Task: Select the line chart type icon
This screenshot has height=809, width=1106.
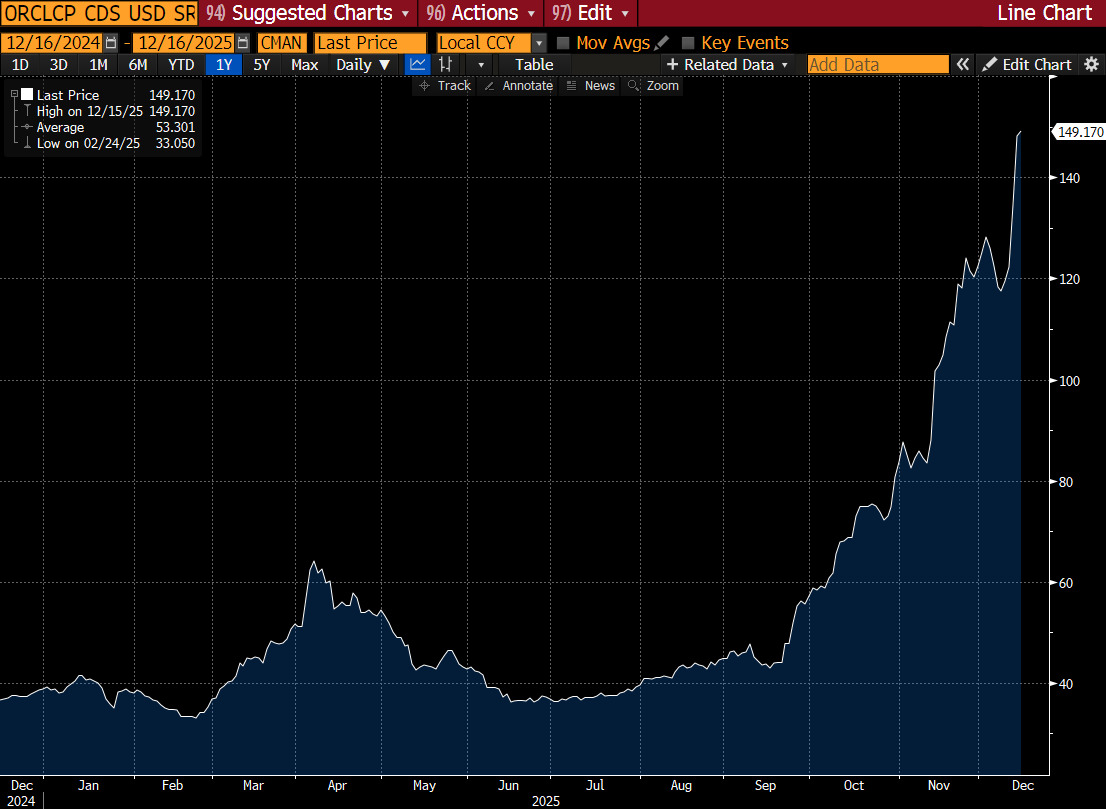Action: [417, 65]
